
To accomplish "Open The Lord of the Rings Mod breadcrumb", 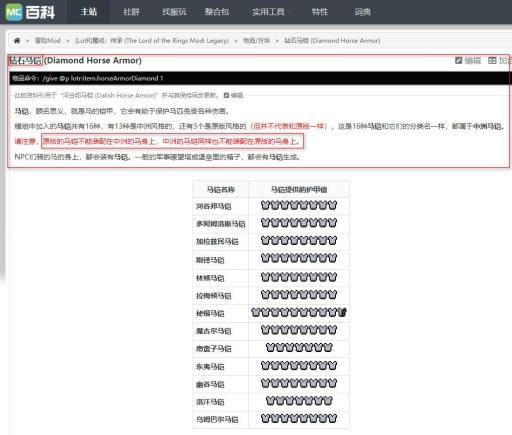I will pos(152,41).
